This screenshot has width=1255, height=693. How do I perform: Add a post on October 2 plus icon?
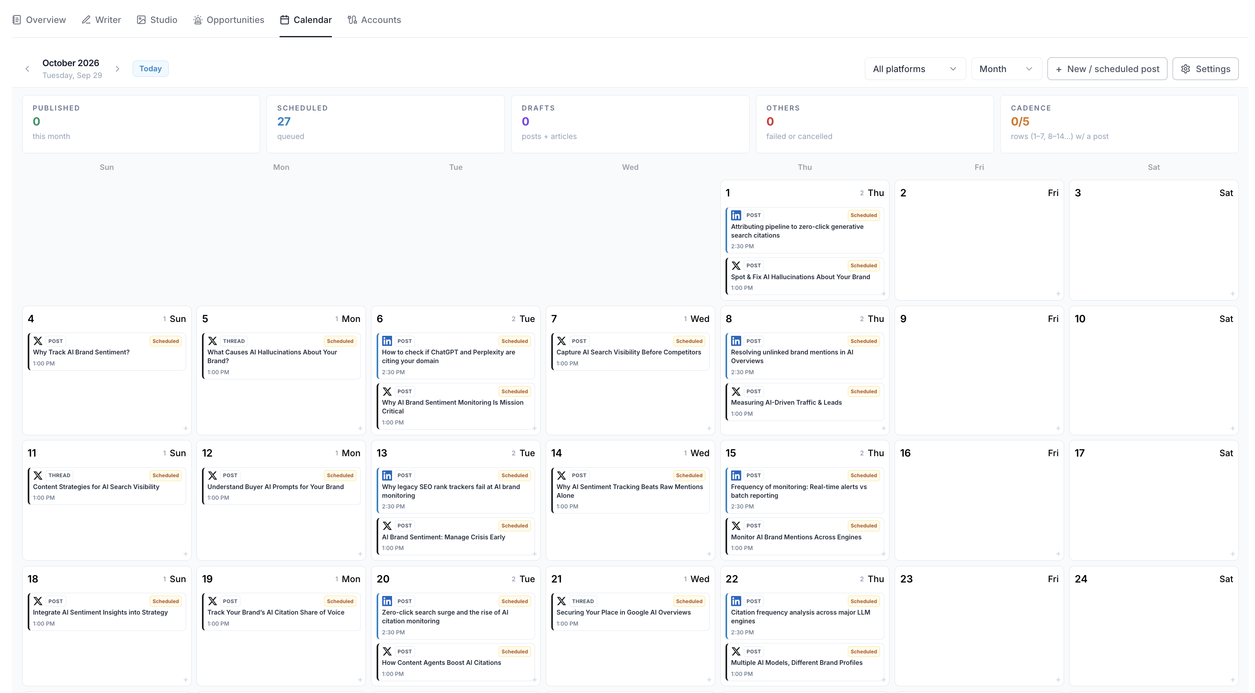[x=1058, y=294]
